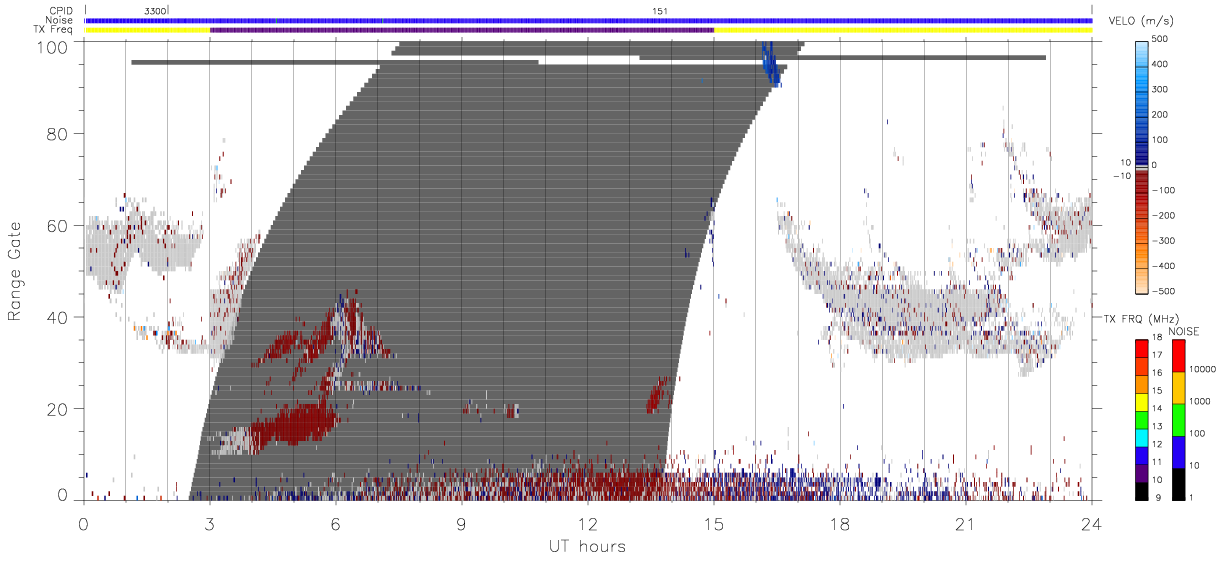Click the −10 threshold label on velocity scale
This screenshot has width=1228, height=567.
pyautogui.click(x=1121, y=176)
